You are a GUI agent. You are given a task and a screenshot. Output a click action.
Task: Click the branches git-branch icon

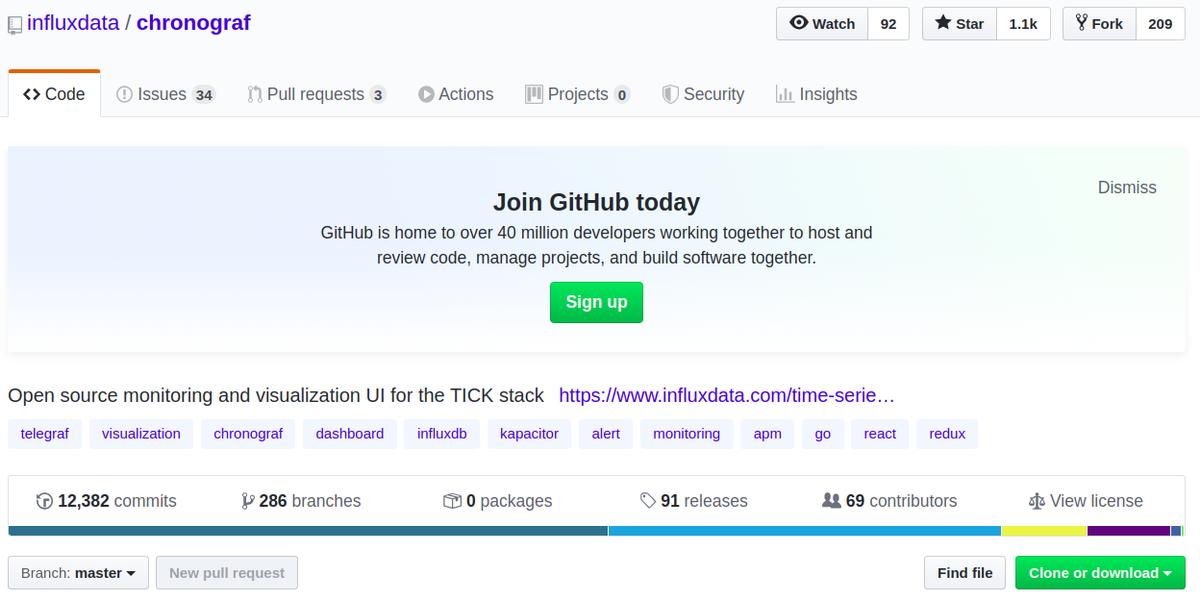click(247, 501)
